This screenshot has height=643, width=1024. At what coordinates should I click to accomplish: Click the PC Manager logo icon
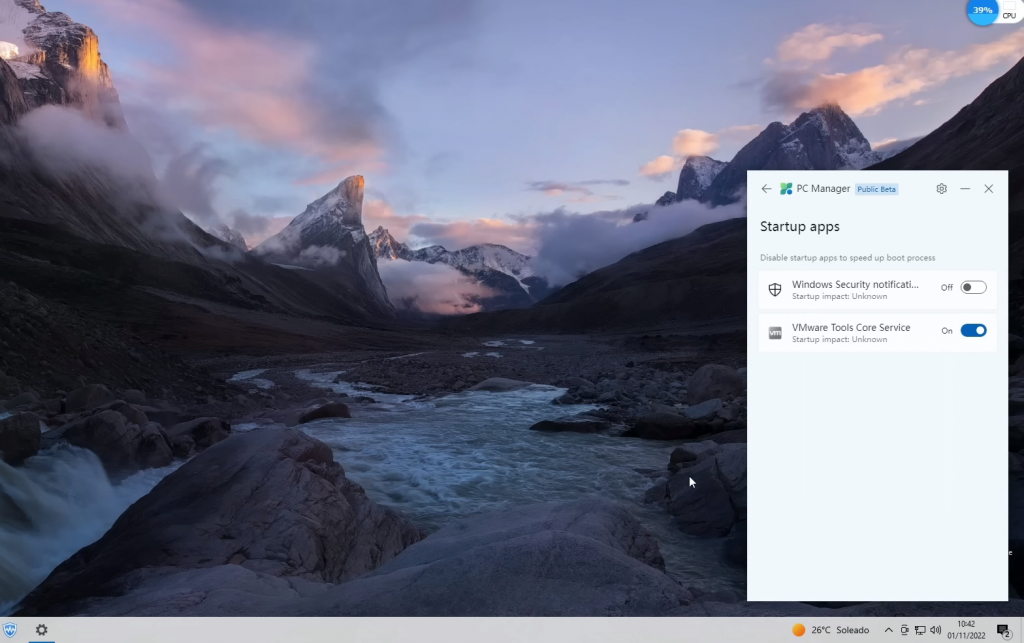click(786, 189)
